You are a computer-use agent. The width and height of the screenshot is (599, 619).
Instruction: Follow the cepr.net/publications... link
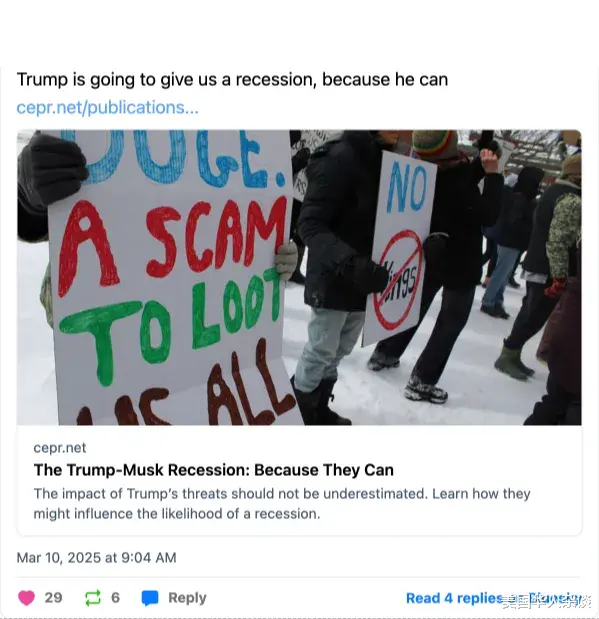click(x=107, y=107)
